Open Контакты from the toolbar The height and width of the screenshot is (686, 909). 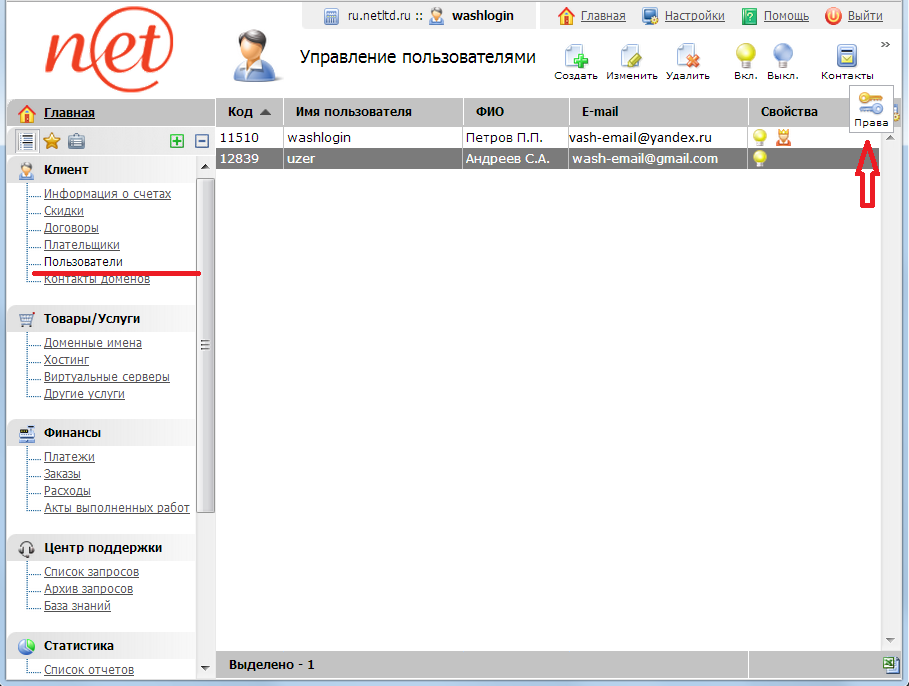(x=847, y=57)
